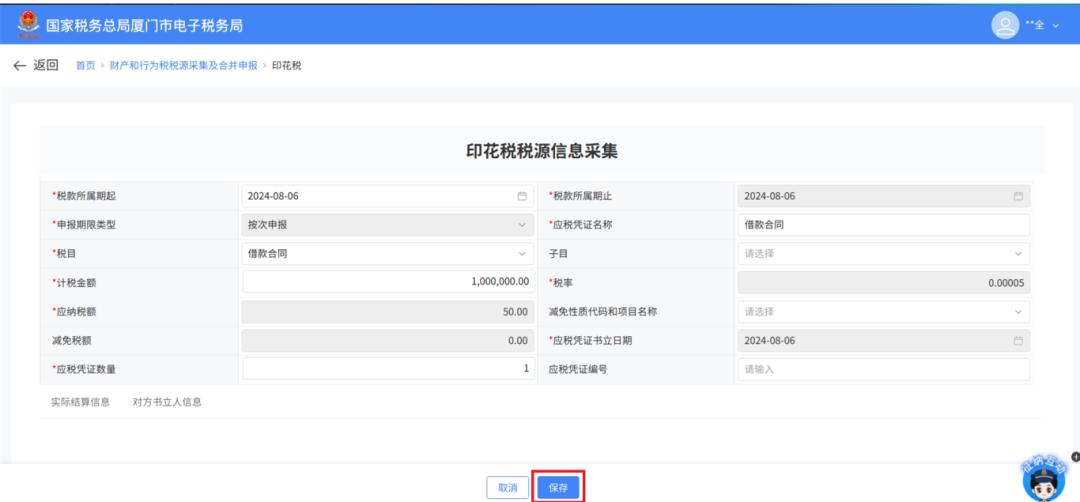The width and height of the screenshot is (1080, 502).
Task: Click the 保存 button
Action: point(558,488)
